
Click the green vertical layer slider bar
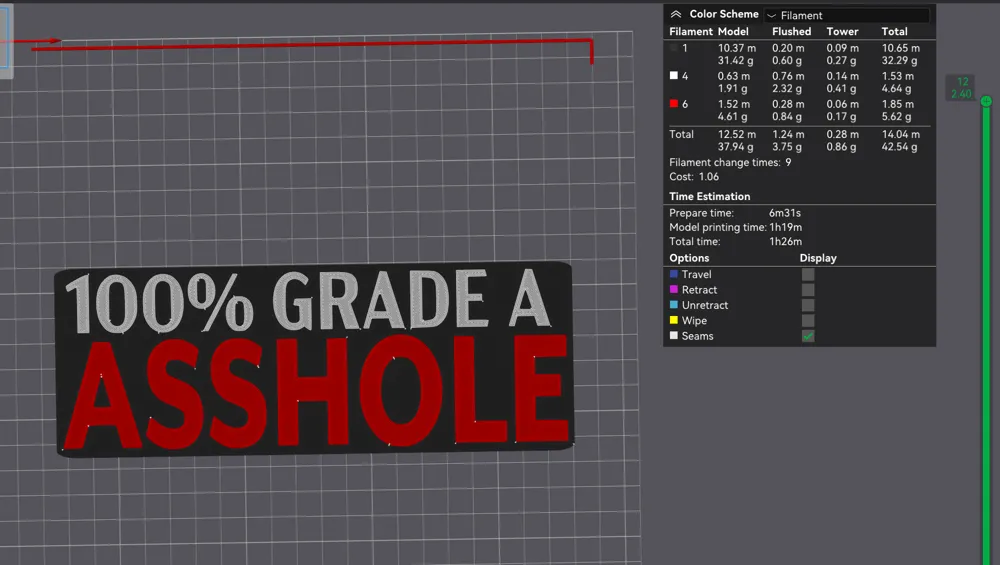pos(986,335)
